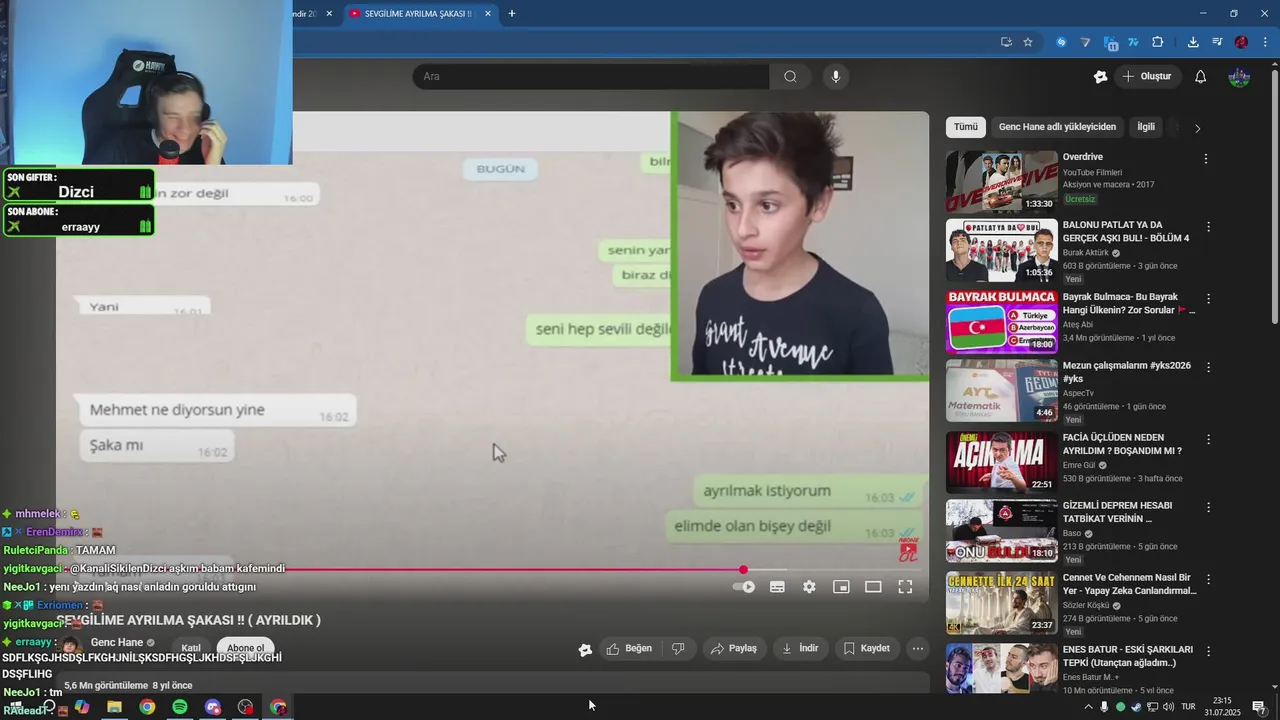The height and width of the screenshot is (720, 1280).
Task: Enter fullscreen video mode
Action: tap(905, 587)
